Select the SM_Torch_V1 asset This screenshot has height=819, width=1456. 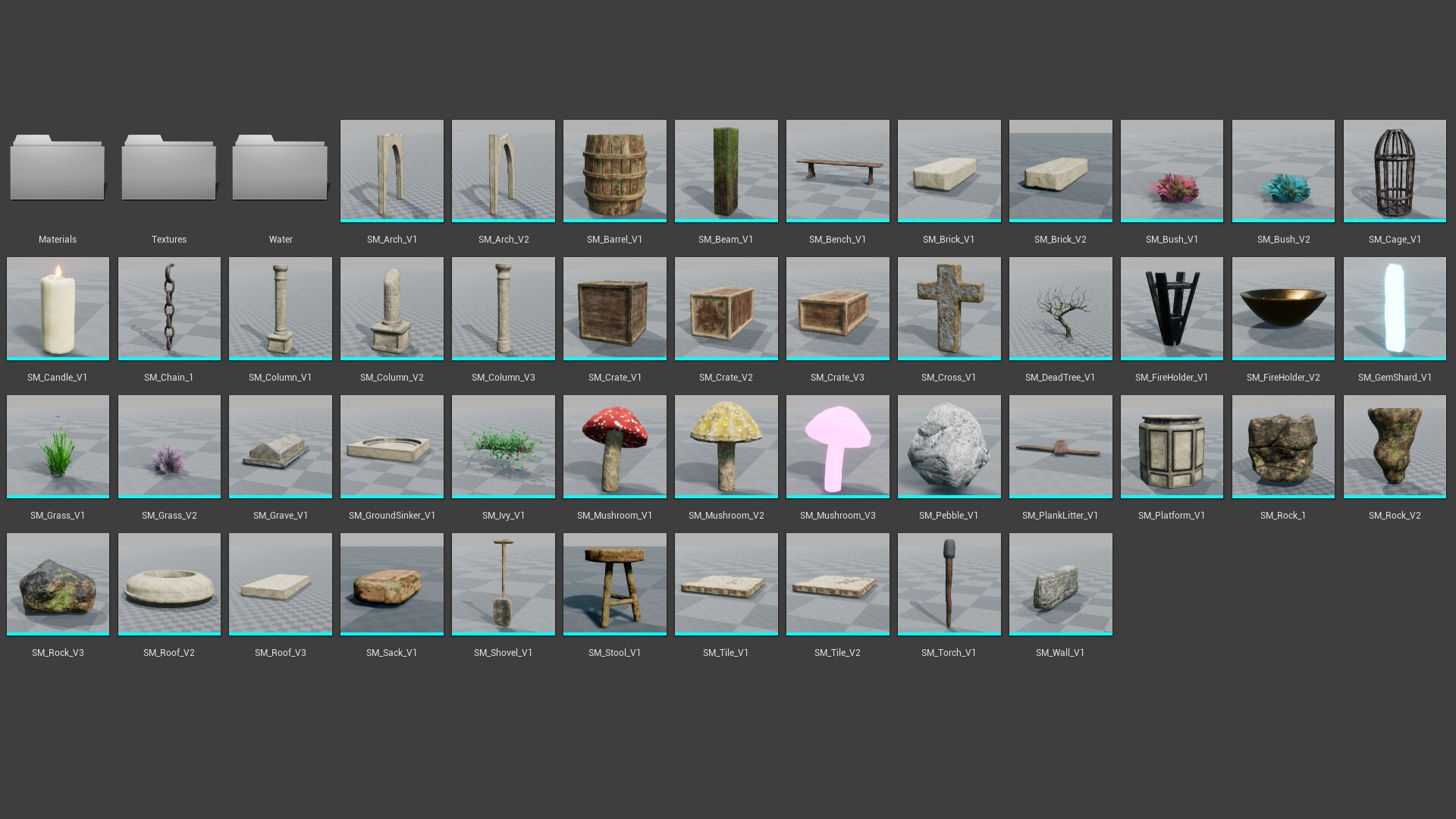tap(949, 584)
